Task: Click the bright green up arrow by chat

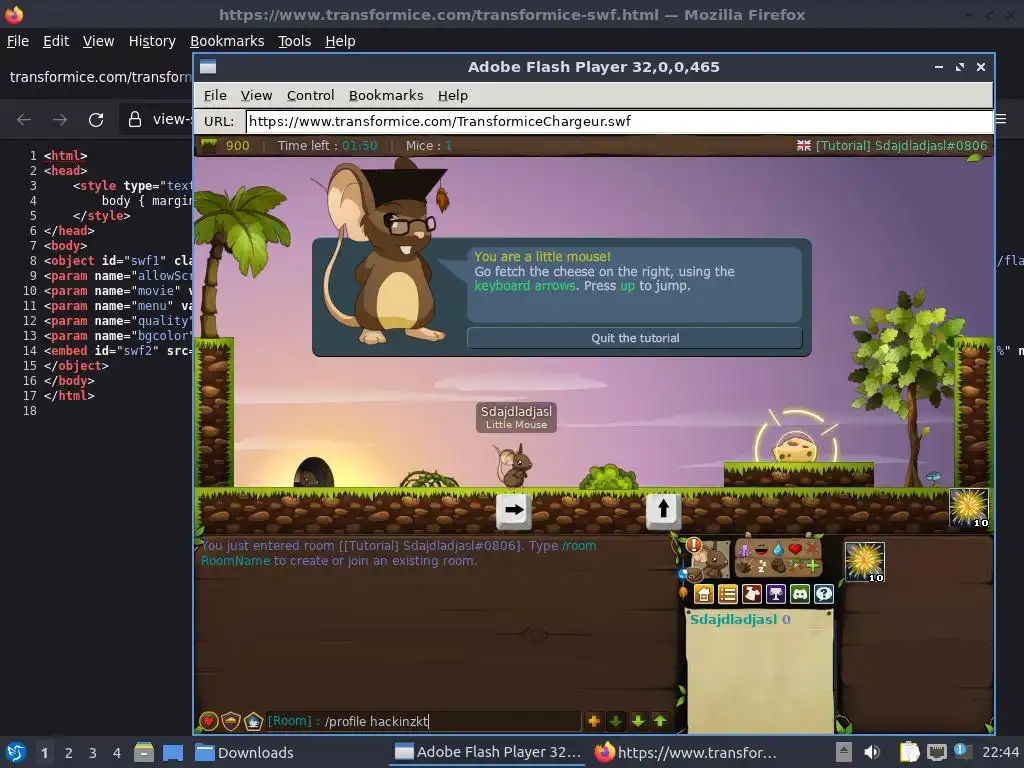Action: click(x=660, y=721)
